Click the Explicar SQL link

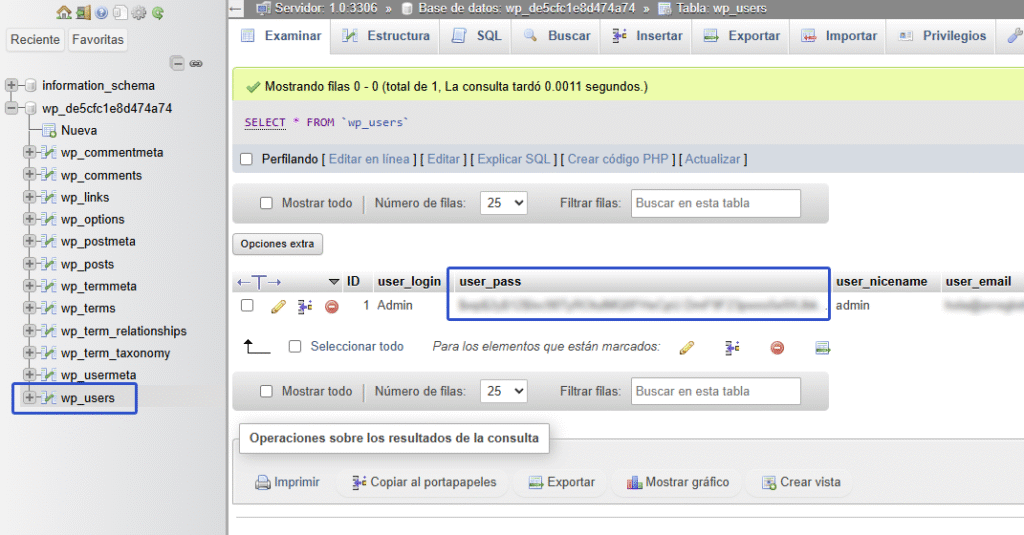(514, 159)
